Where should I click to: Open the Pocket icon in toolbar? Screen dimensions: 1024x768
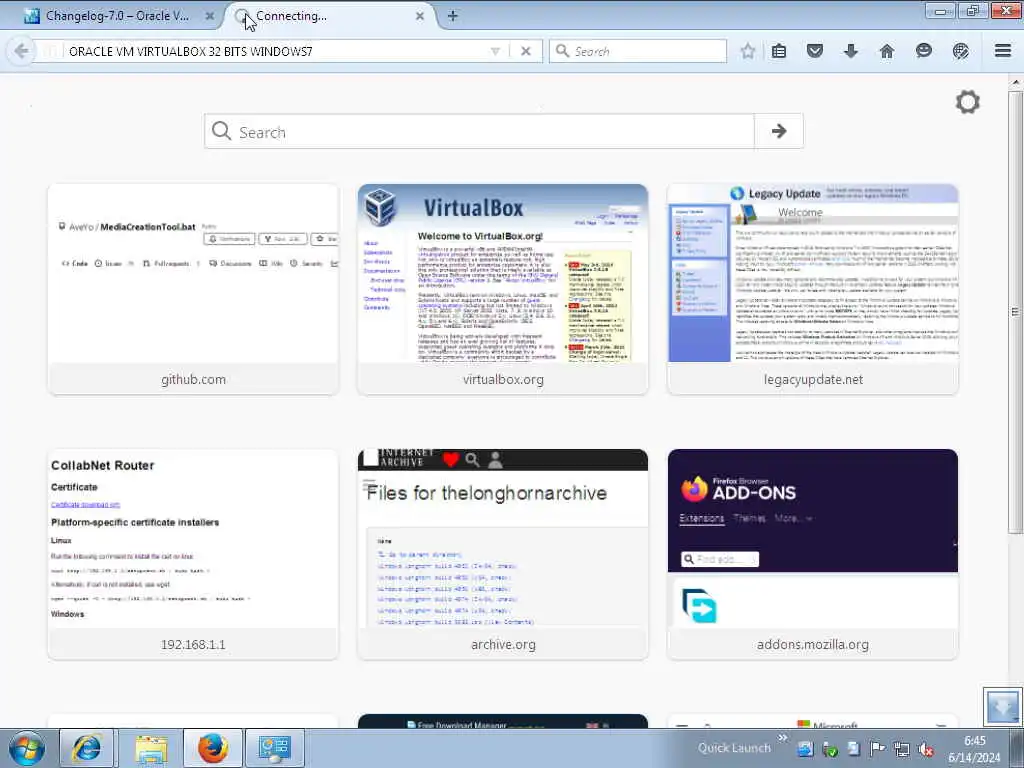[815, 51]
